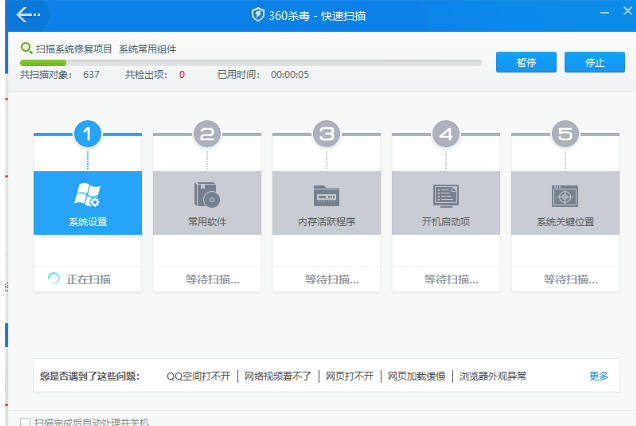This screenshot has width=636, height=426.
Task: Open the 系统设置 Windows icon tile
Action: tap(88, 203)
